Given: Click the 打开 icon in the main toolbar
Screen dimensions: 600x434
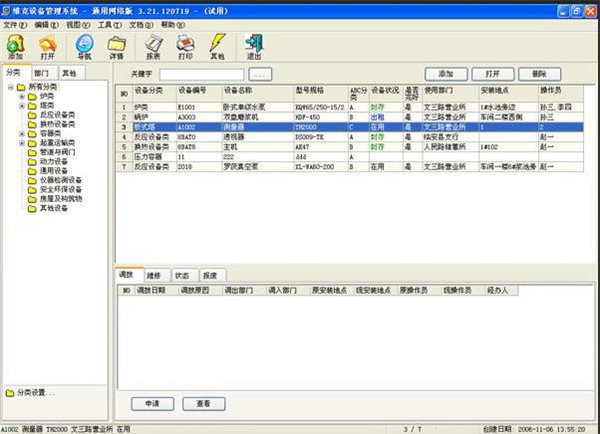Looking at the screenshot, I should 47,47.
